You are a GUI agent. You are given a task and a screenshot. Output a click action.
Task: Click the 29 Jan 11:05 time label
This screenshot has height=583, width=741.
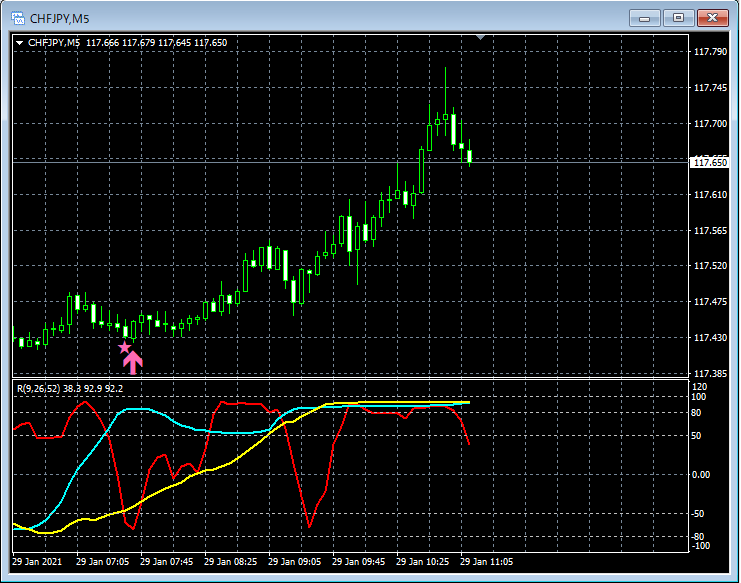click(x=487, y=562)
